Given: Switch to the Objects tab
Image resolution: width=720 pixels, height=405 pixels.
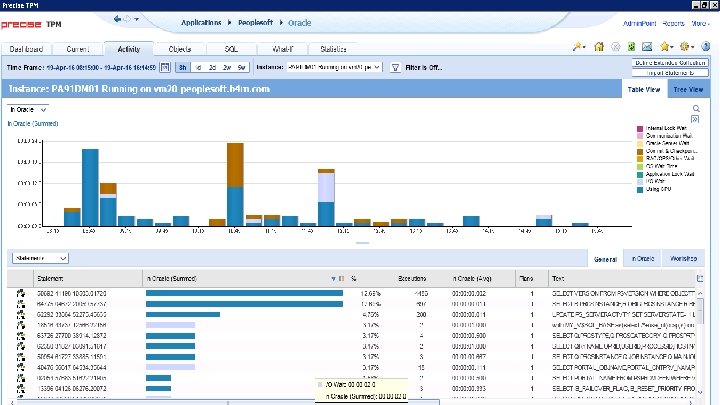Looking at the screenshot, I should (x=180, y=49).
